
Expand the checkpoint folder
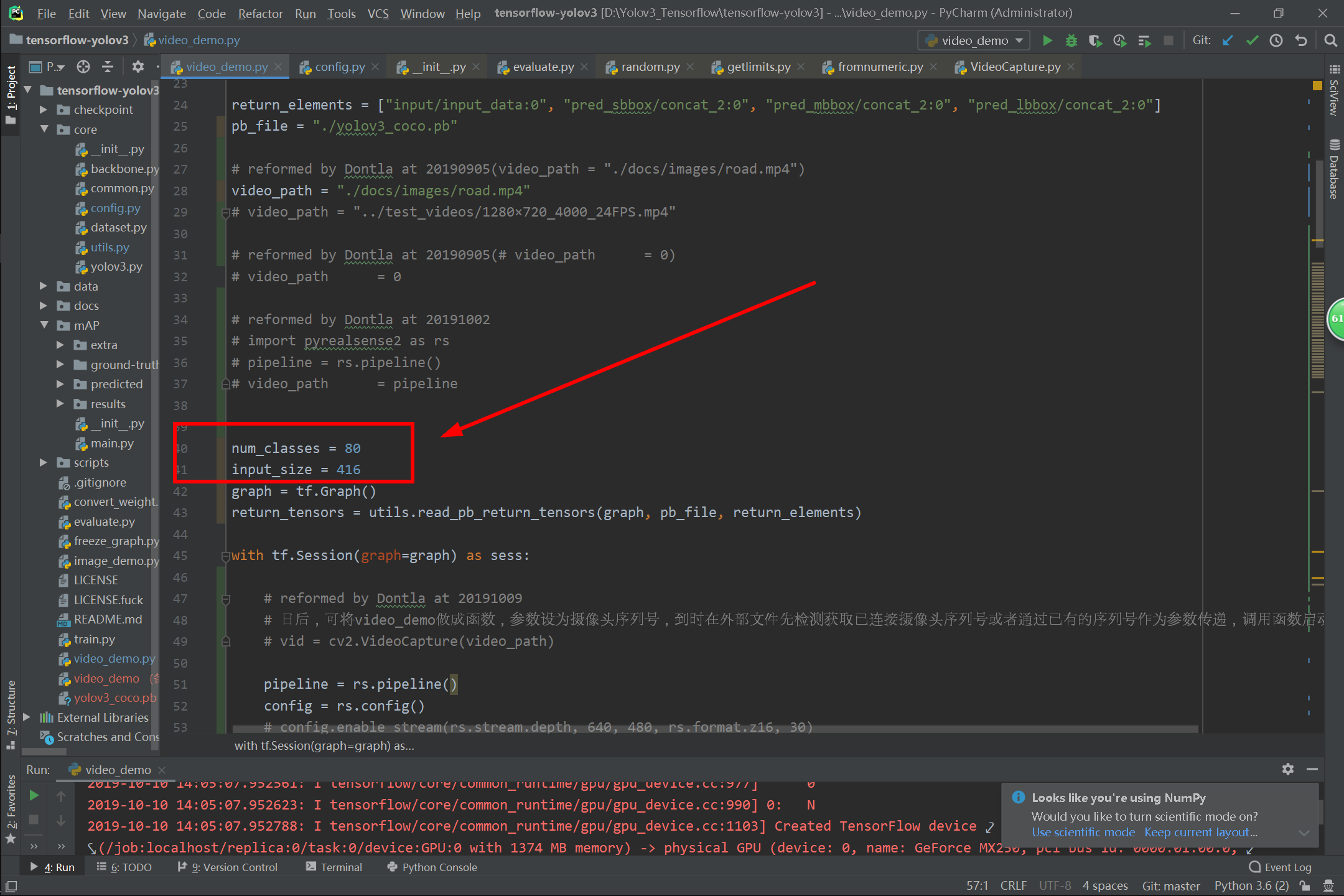click(x=44, y=110)
